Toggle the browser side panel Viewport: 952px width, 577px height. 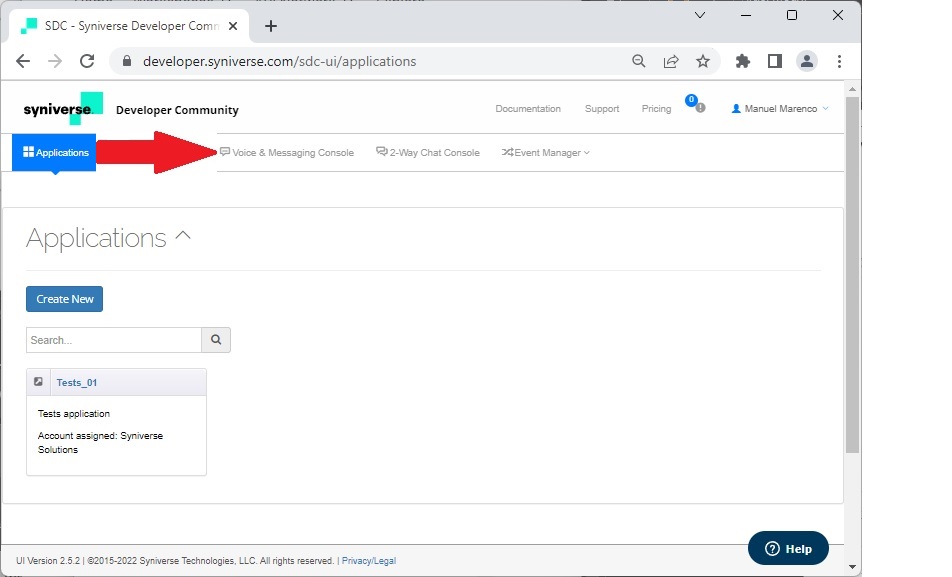coord(775,61)
